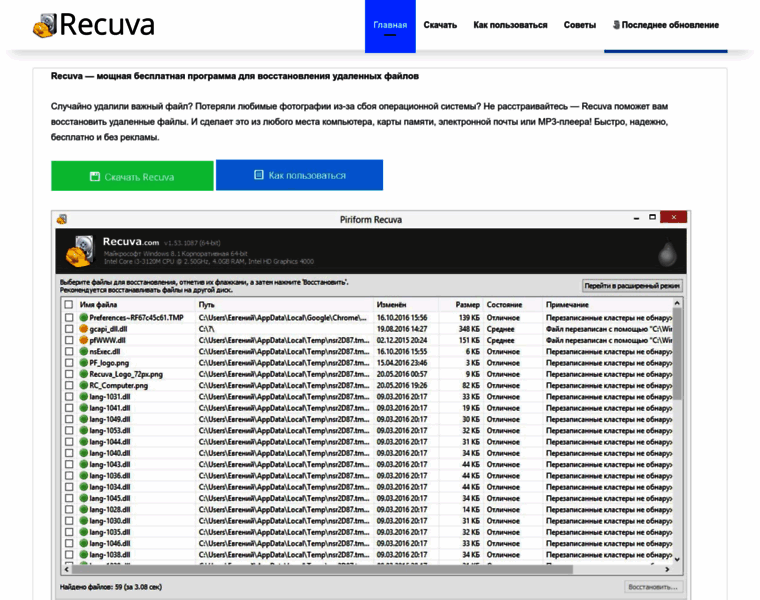This screenshot has width=760, height=600.
Task: Click Перейти в расширенный режим button
Action: point(632,285)
